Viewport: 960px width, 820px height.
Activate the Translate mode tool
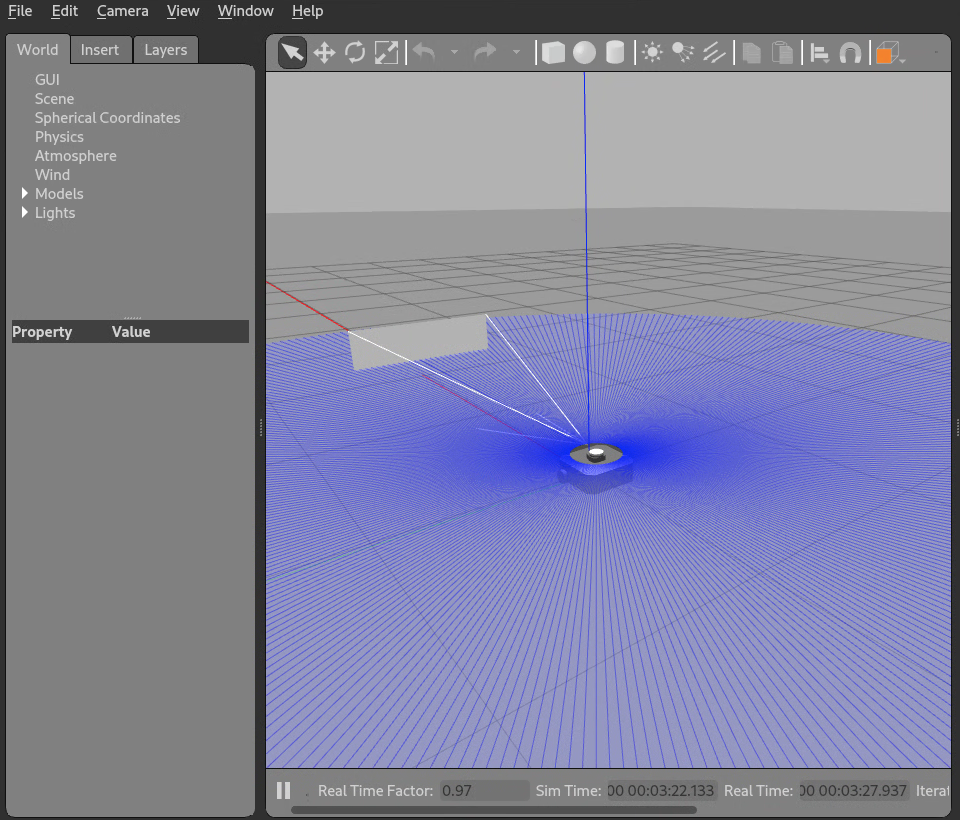tap(324, 52)
